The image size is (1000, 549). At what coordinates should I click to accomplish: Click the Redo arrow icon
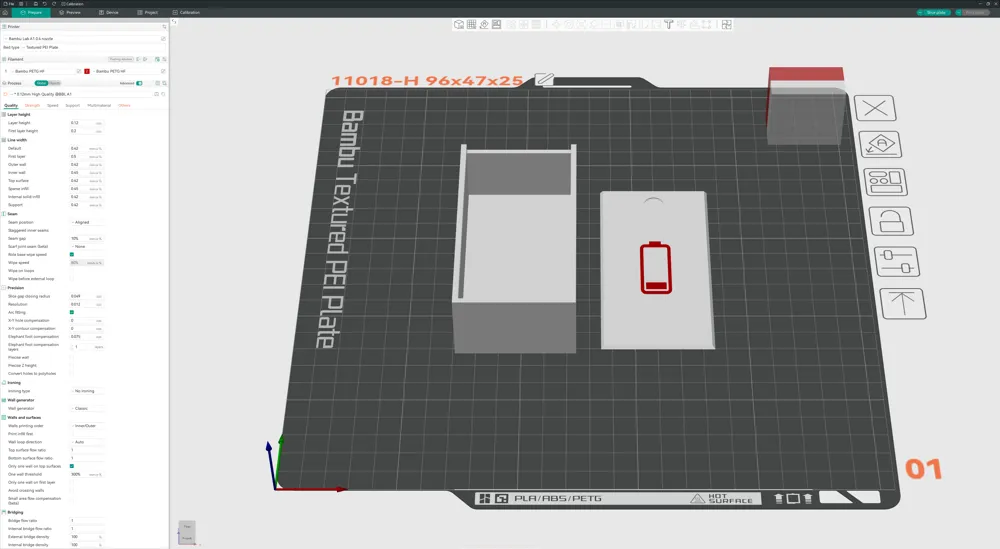[x=54, y=4]
